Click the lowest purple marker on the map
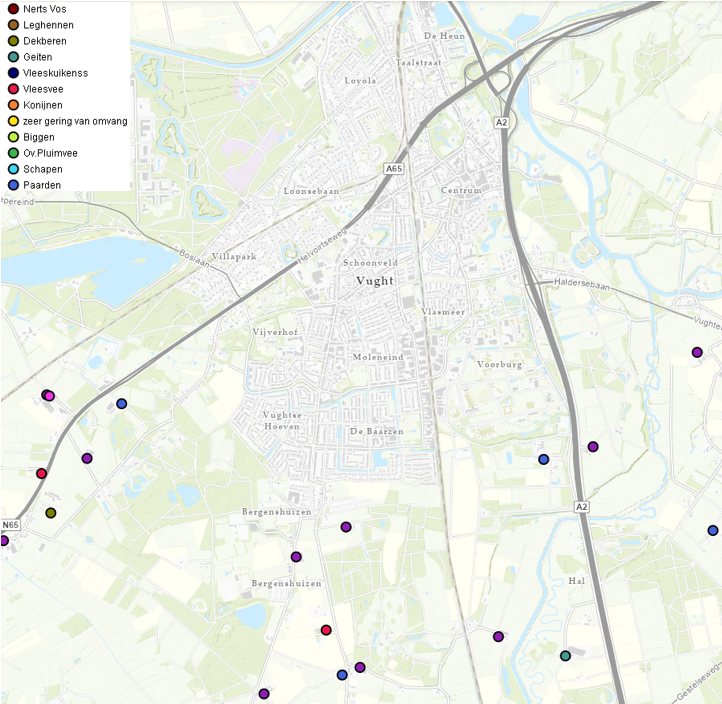 [x=264, y=693]
